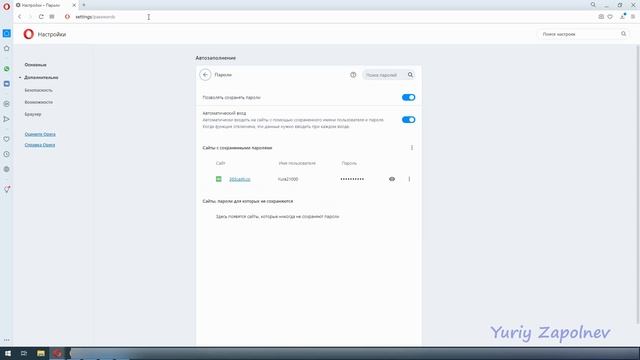Open the sidebar home icon
The image size is (640, 360).
(x=7, y=48)
